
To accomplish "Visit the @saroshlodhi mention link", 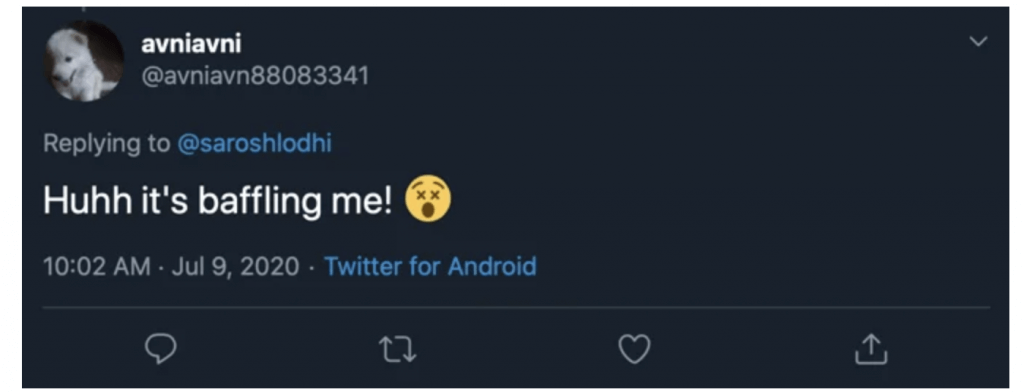I will (x=255, y=144).
